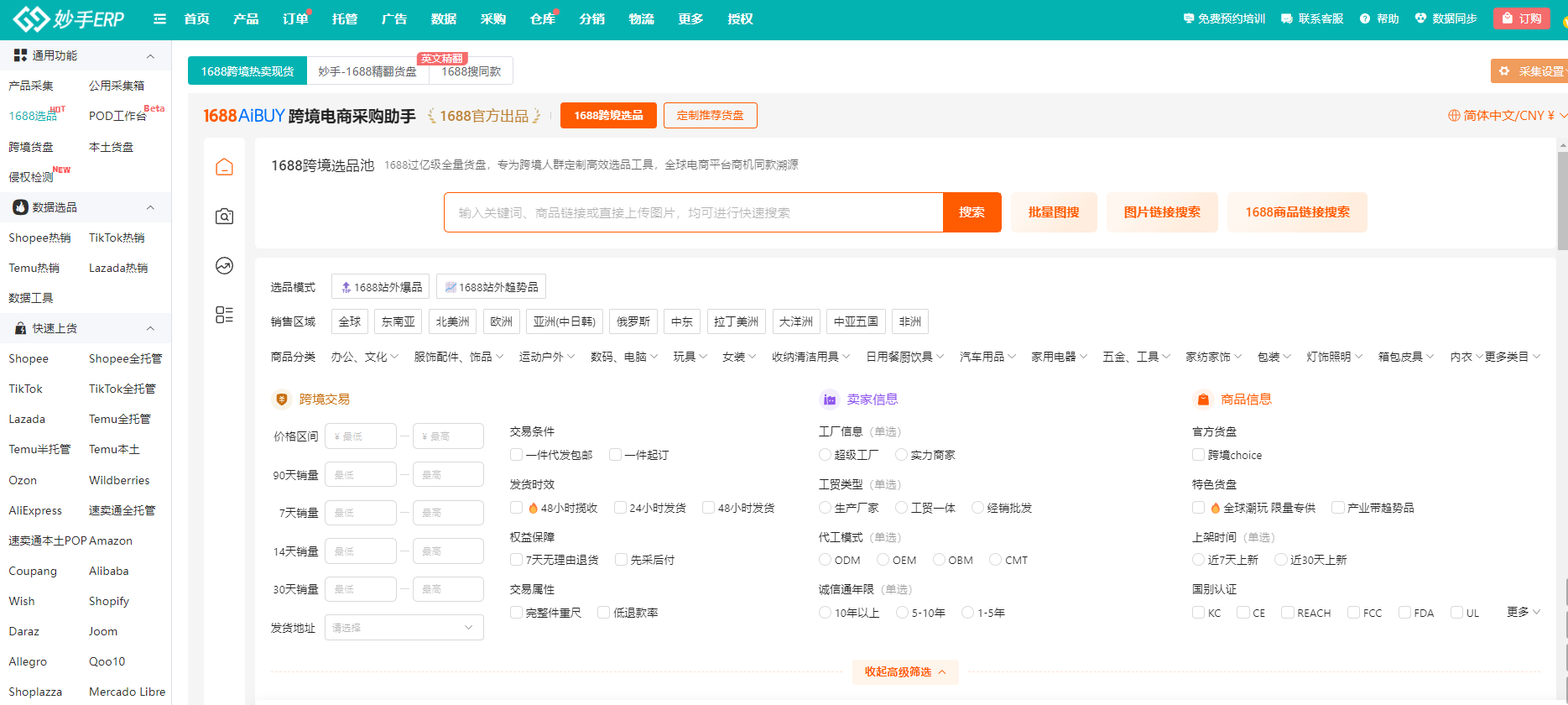
Task: Expand the 更多类目 dropdown
Action: tap(1513, 357)
